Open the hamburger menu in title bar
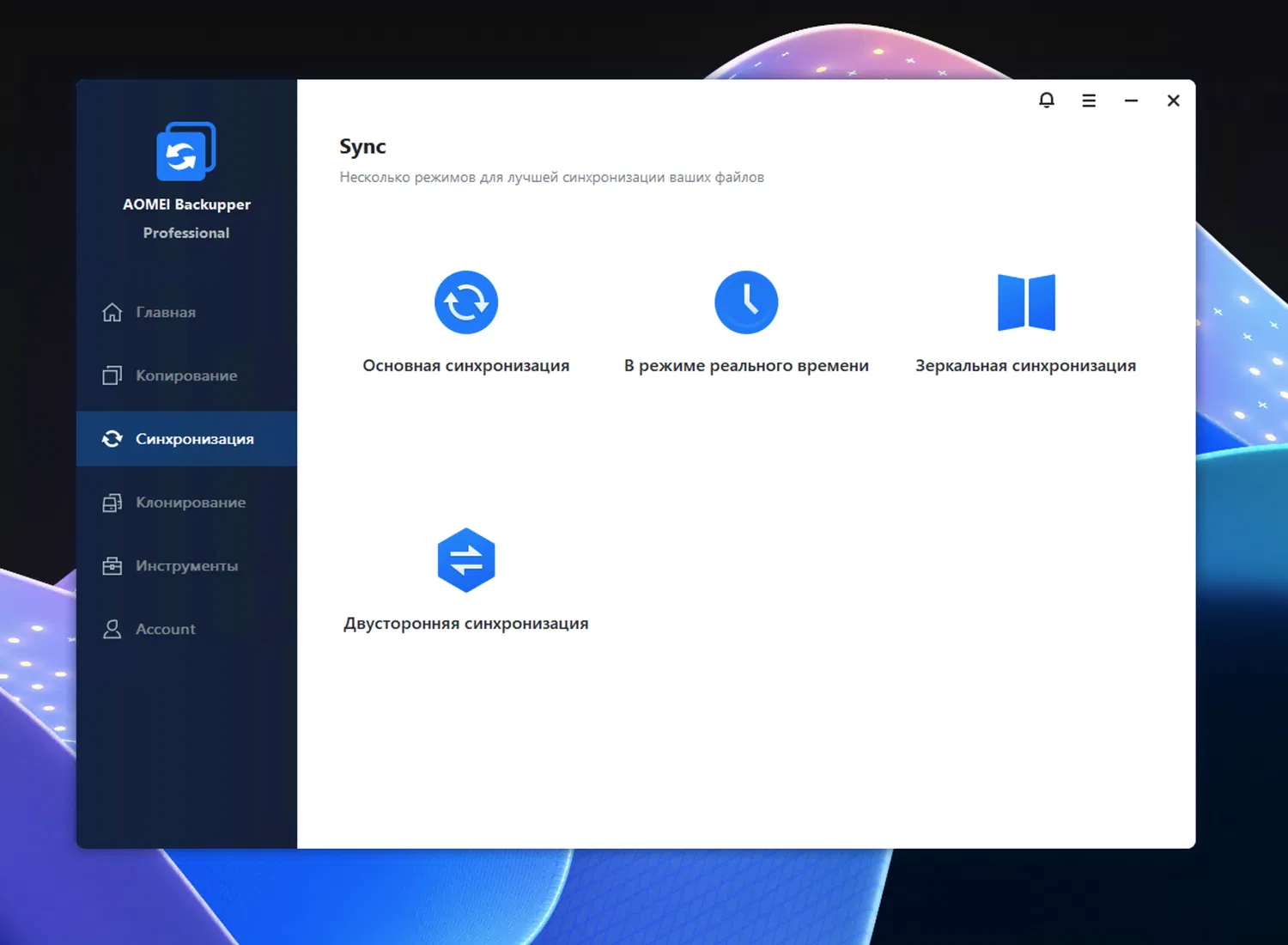Screen dimensions: 1288x945 pyautogui.click(x=1089, y=101)
